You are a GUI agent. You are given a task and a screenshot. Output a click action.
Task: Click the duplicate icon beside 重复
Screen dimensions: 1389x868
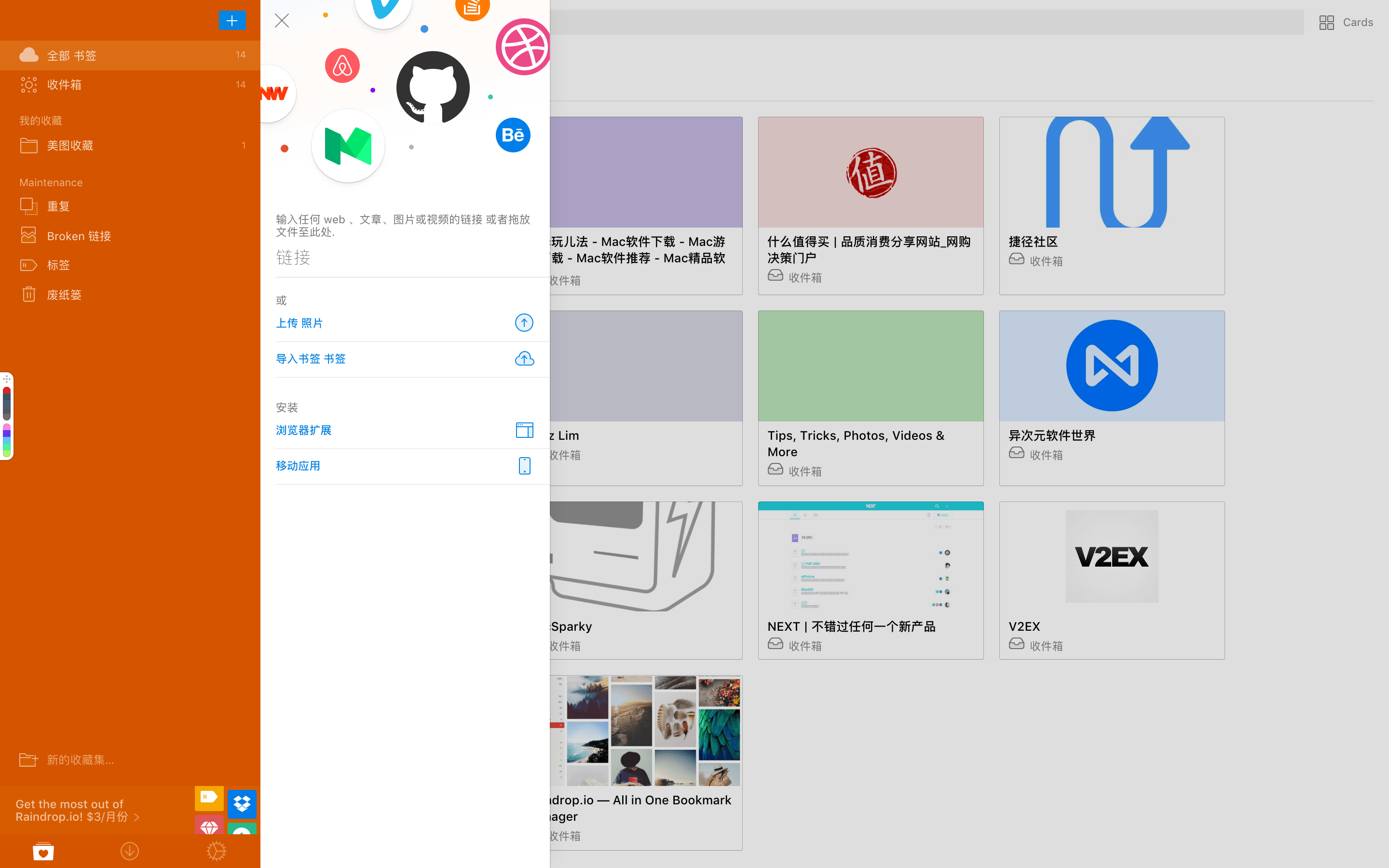29,206
